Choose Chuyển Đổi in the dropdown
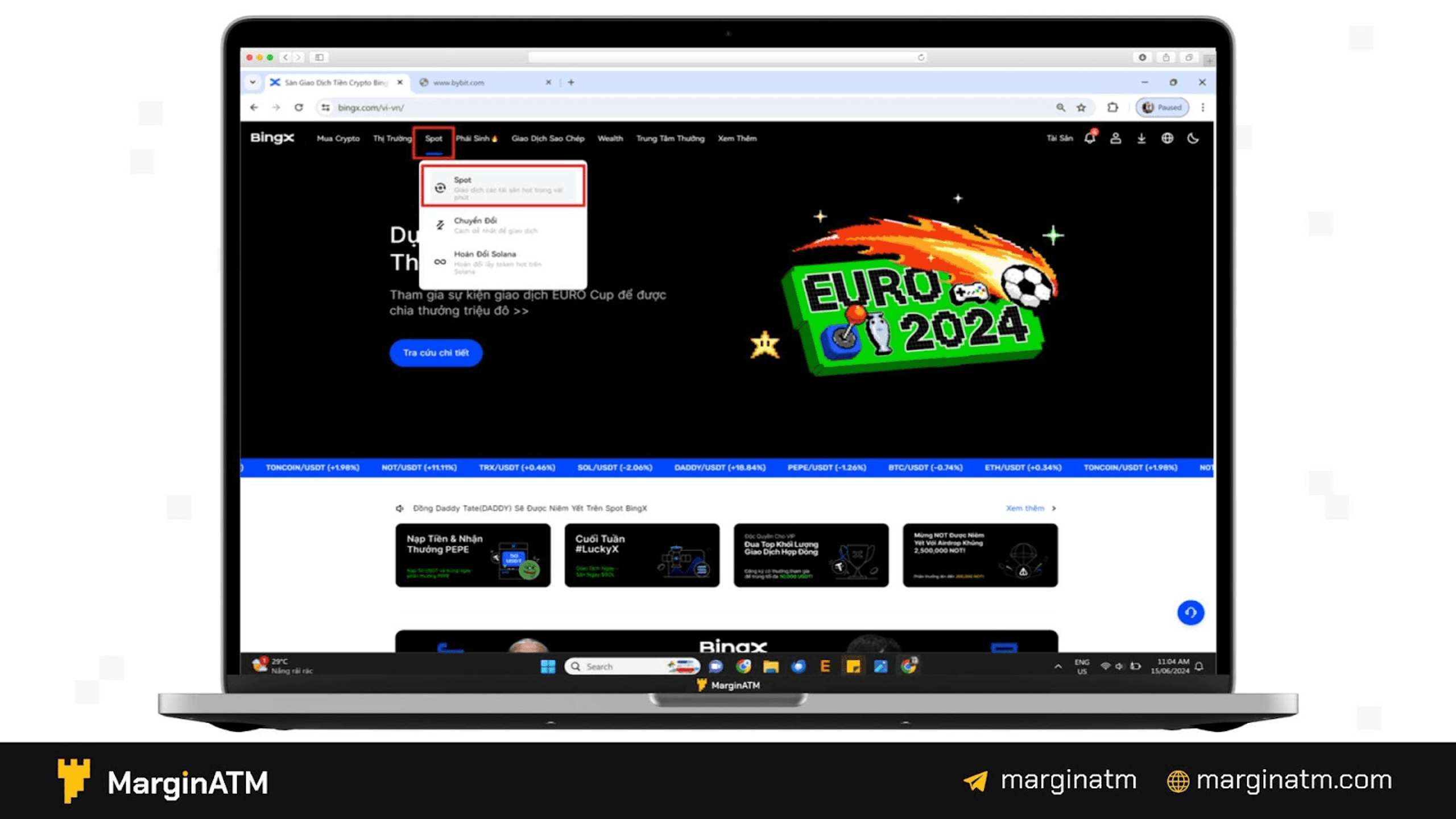 503,225
